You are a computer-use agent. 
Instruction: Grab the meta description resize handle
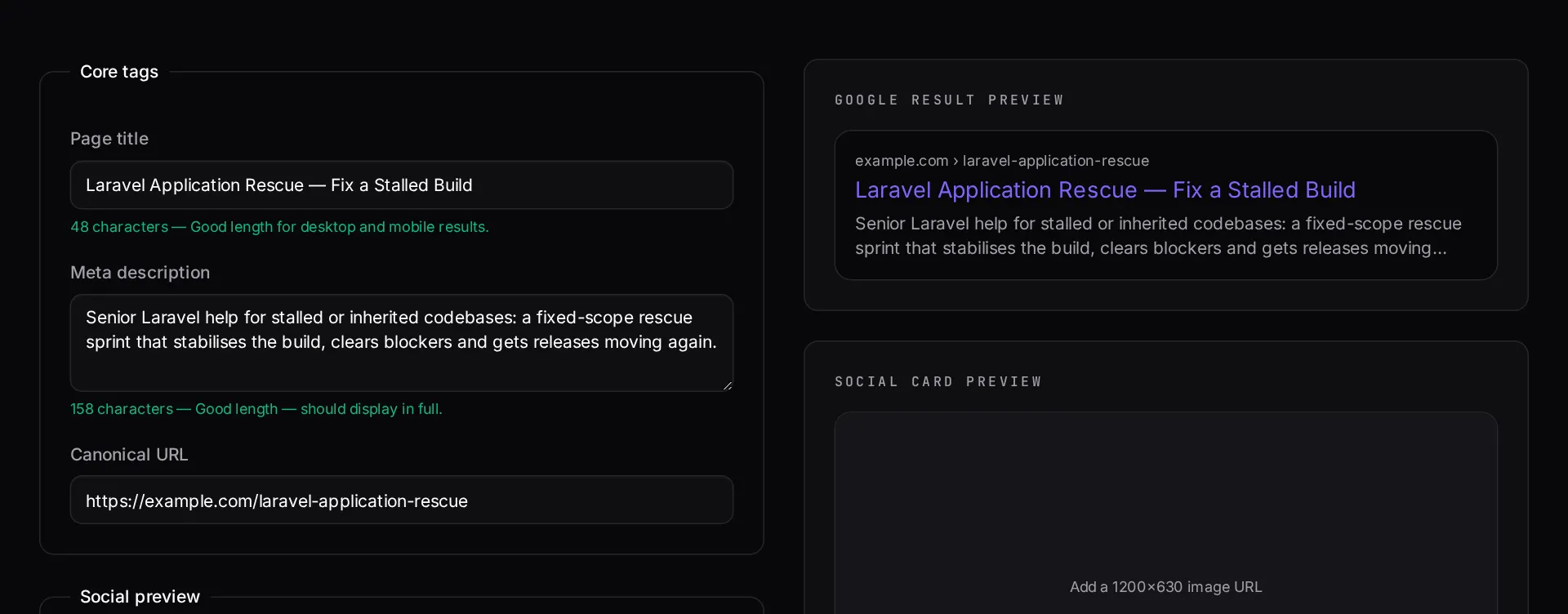click(727, 385)
